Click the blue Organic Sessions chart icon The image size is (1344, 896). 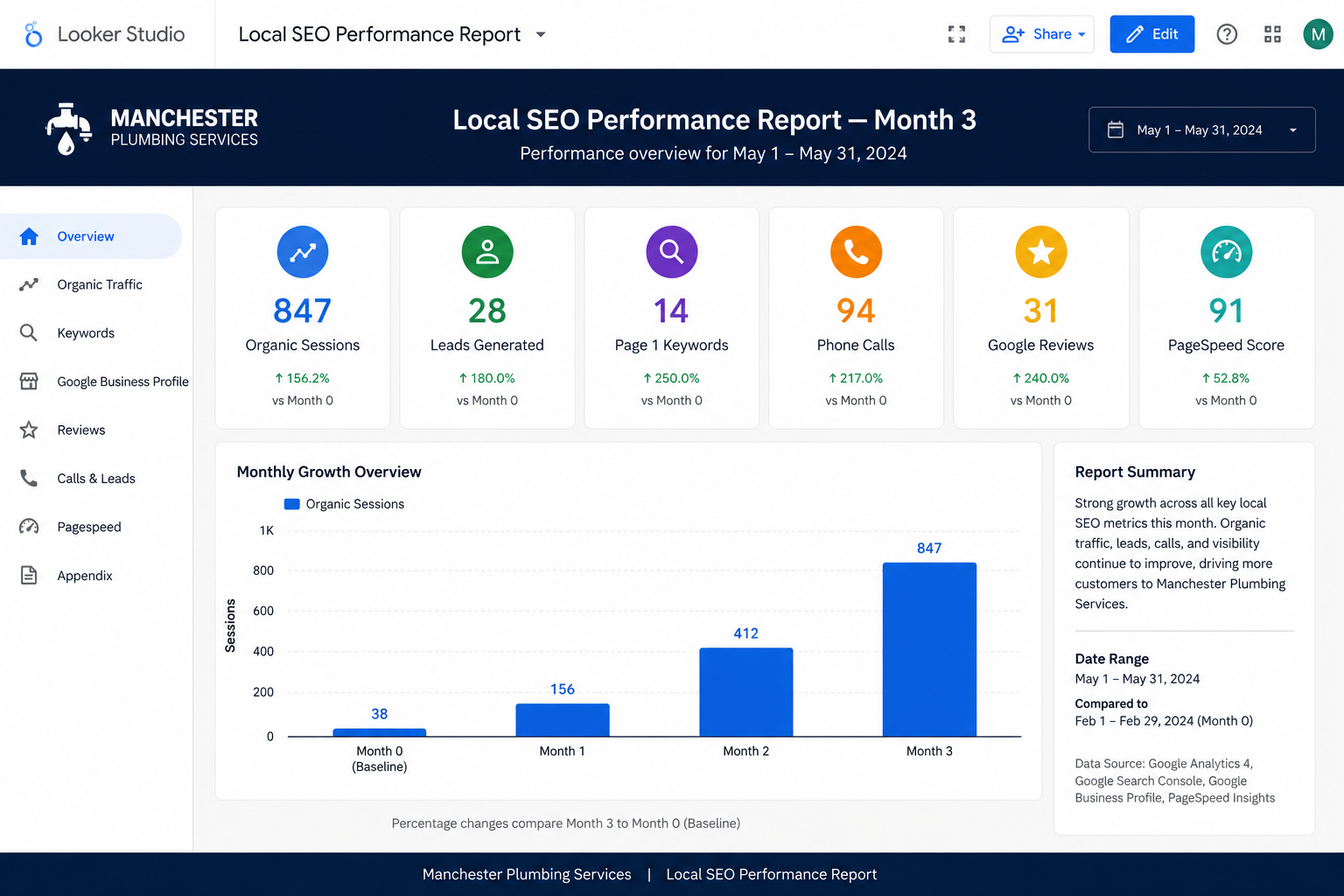[303, 252]
